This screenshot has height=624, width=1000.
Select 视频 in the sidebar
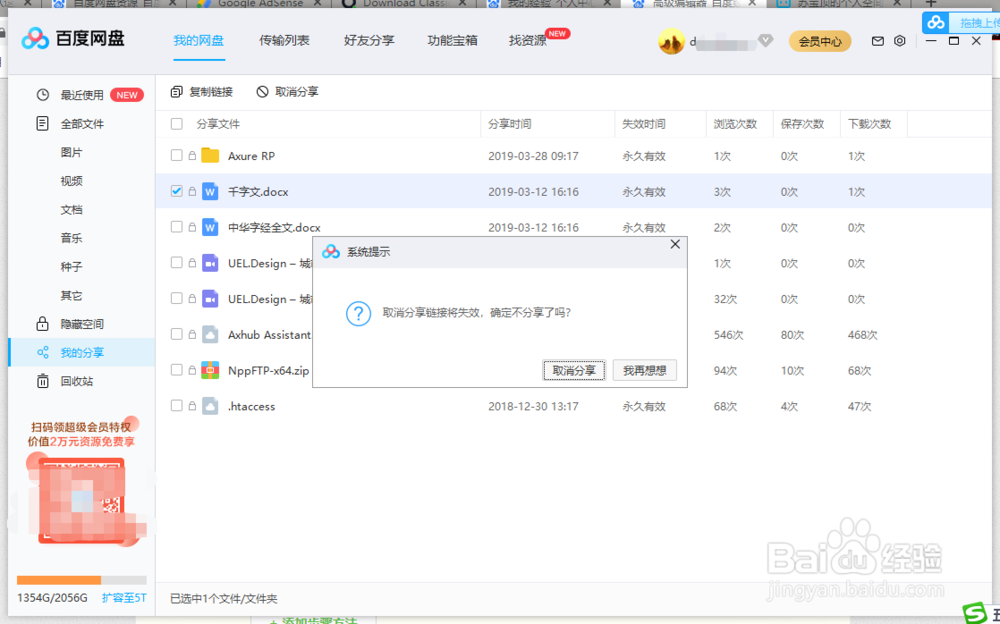pos(71,181)
